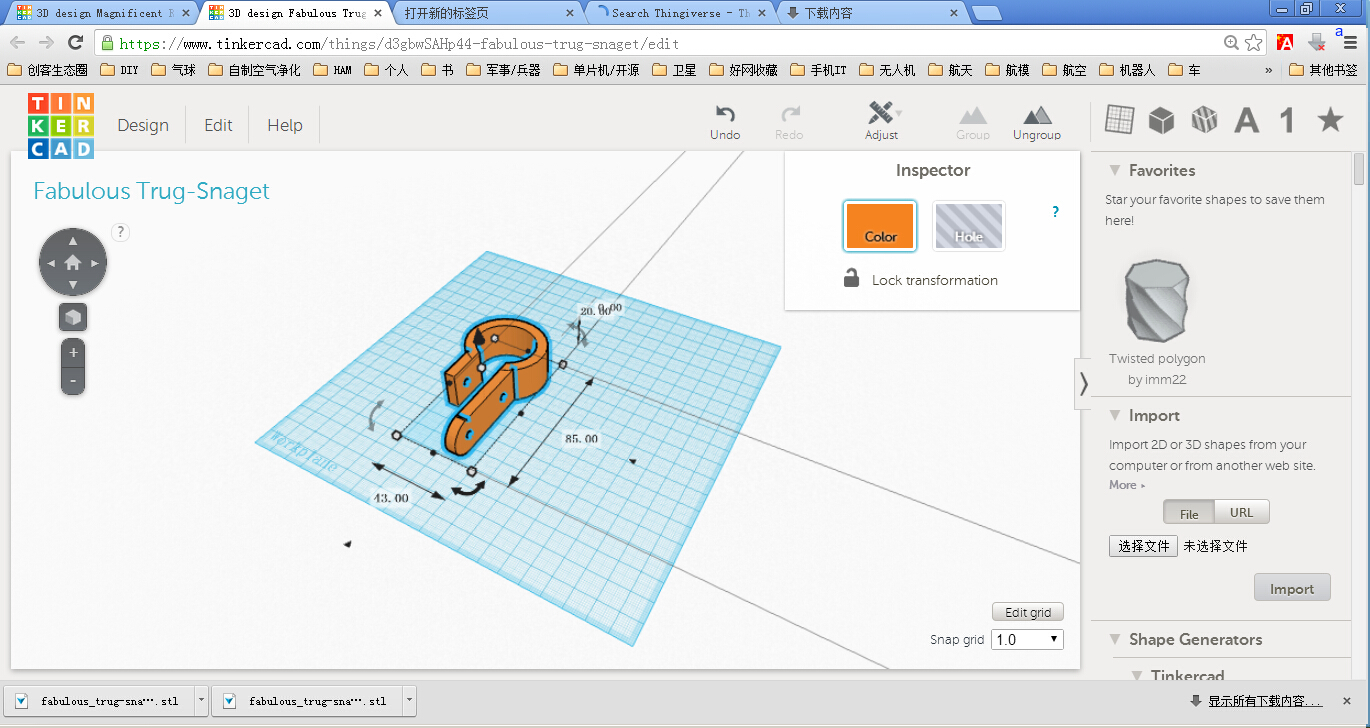Click the More link under Import
1370x728 pixels.
point(1127,485)
